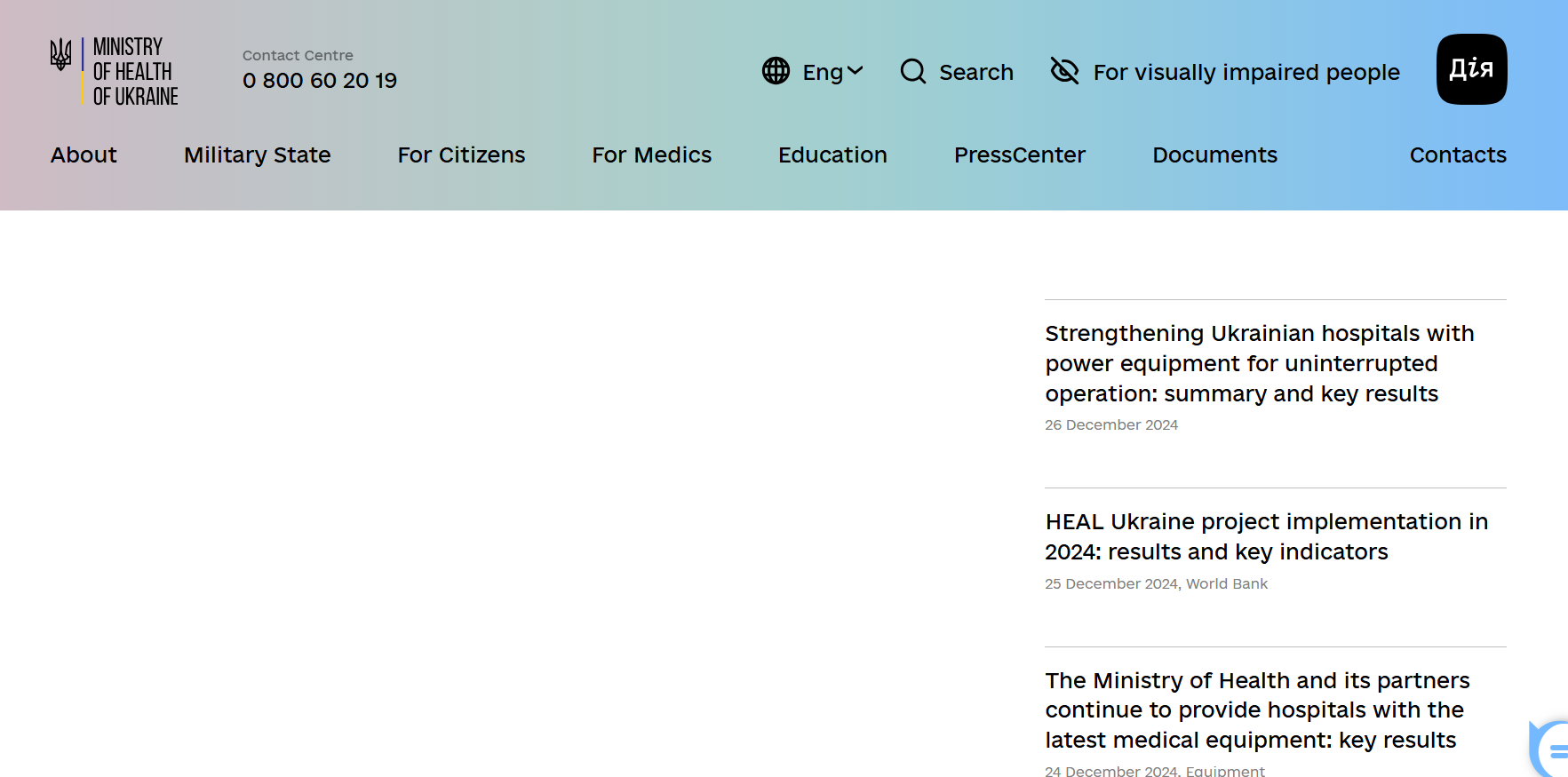Open the Military State menu
Viewport: 1568px width, 777px height.
[257, 155]
